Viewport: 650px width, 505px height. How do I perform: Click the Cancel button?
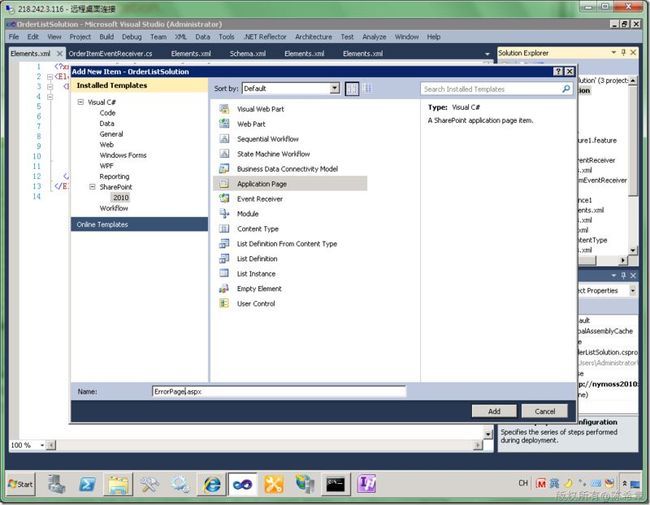click(545, 411)
